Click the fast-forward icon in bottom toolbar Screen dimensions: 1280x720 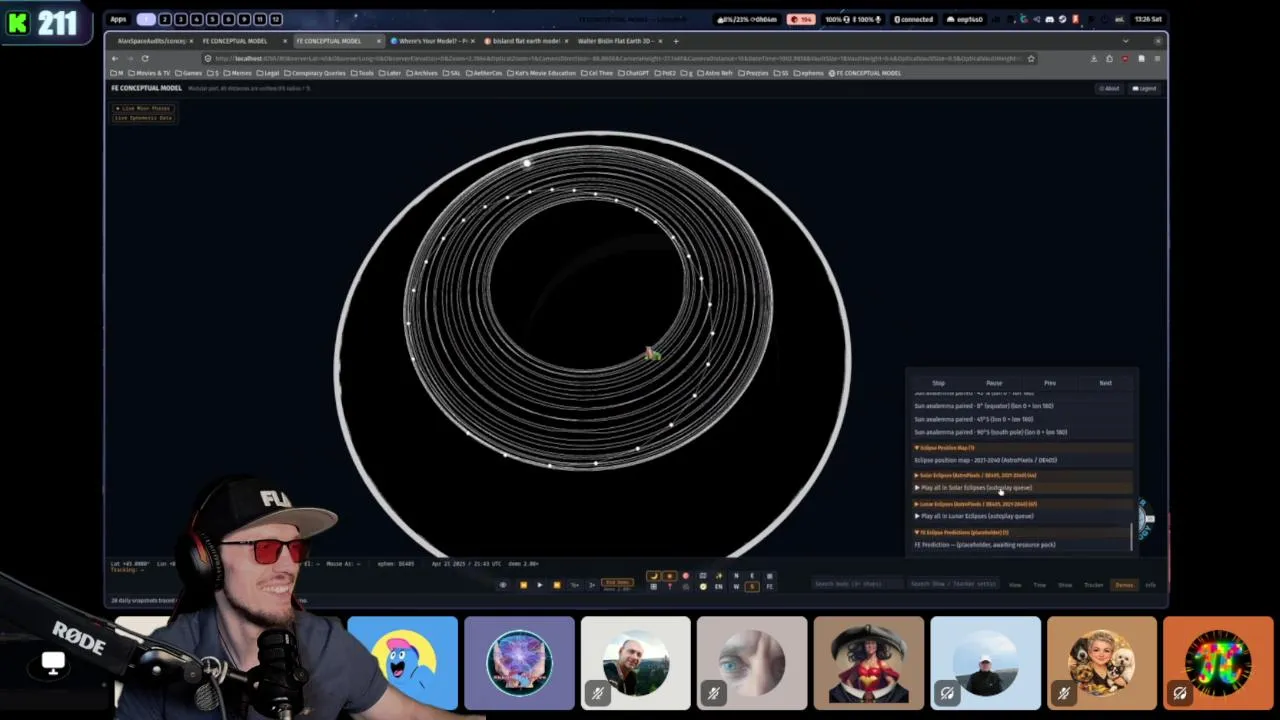557,585
